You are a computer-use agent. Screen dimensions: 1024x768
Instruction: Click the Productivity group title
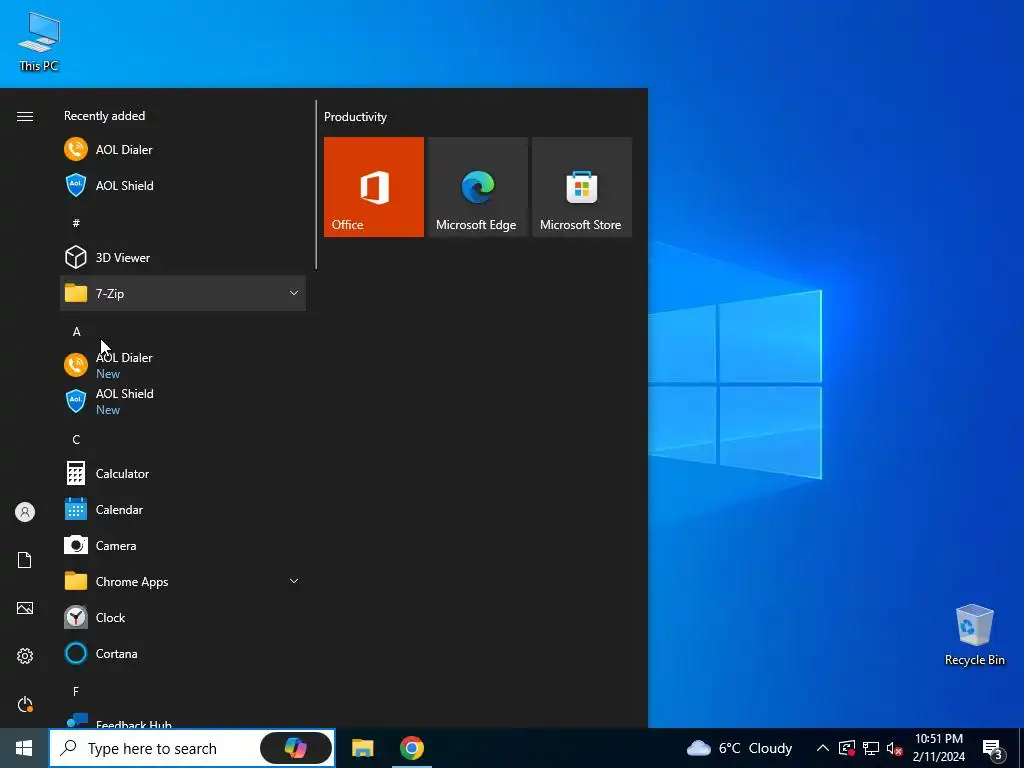point(355,117)
